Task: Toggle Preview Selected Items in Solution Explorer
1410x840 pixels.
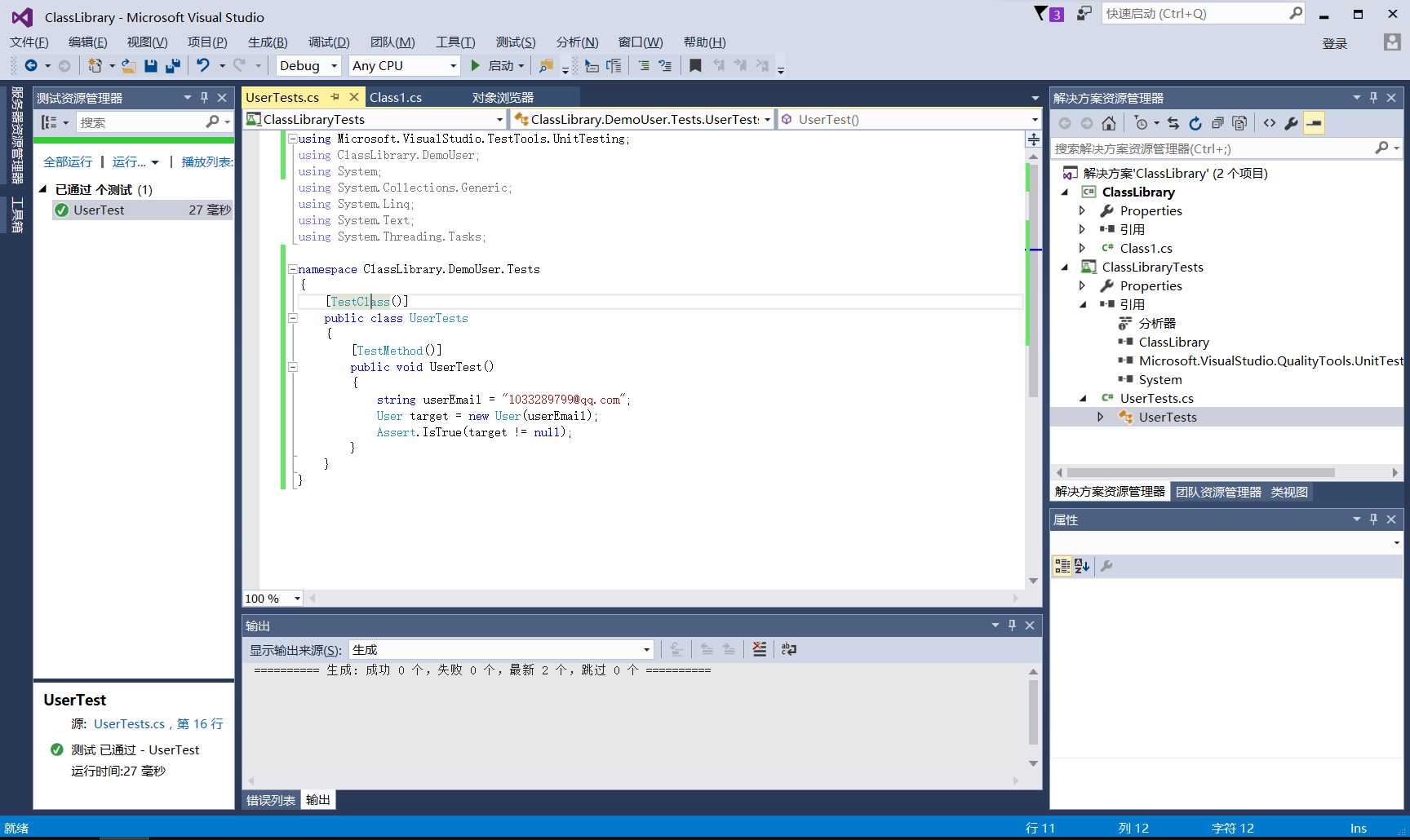Action: pyautogui.click(x=1314, y=123)
